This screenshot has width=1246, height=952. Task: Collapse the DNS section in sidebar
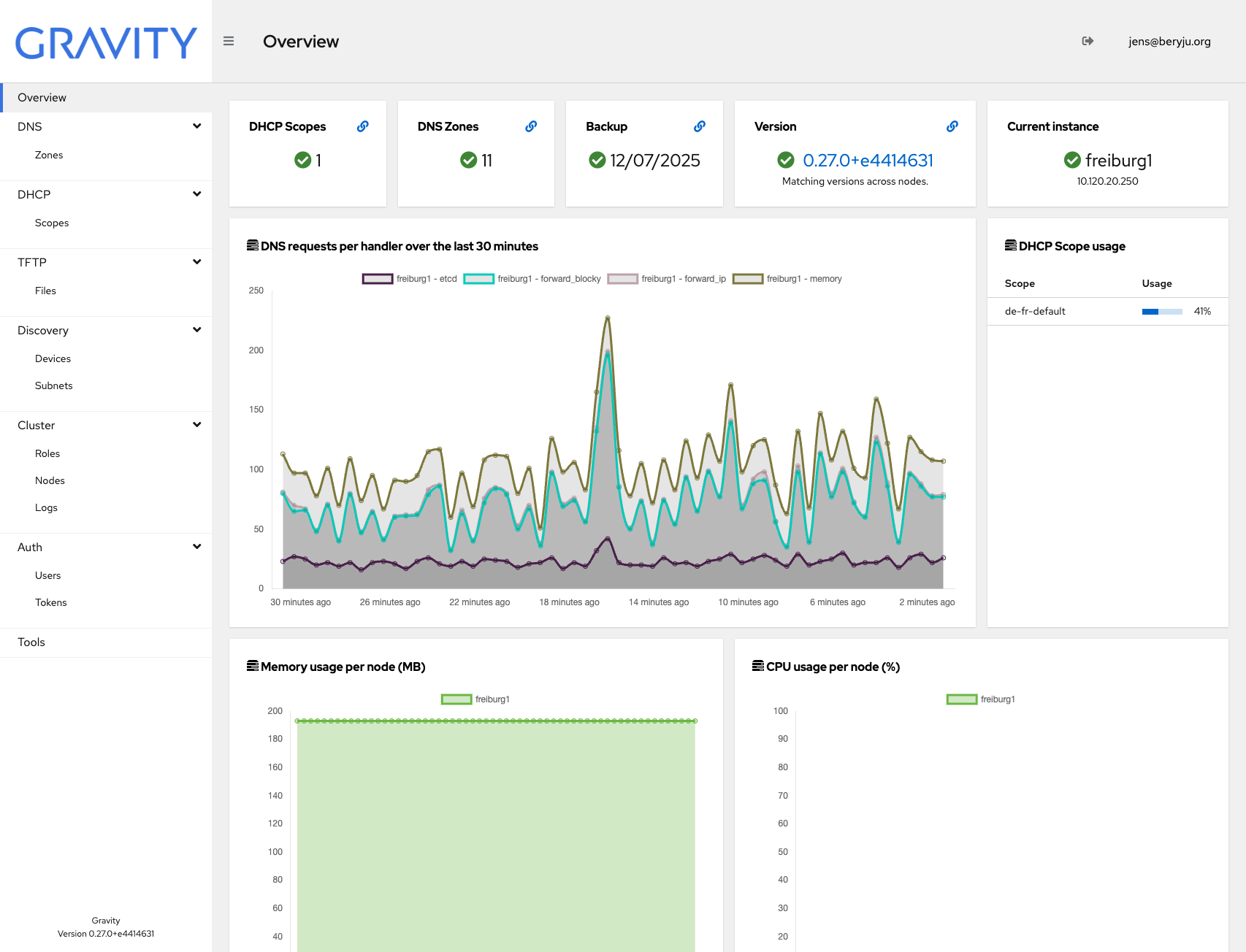pos(196,126)
